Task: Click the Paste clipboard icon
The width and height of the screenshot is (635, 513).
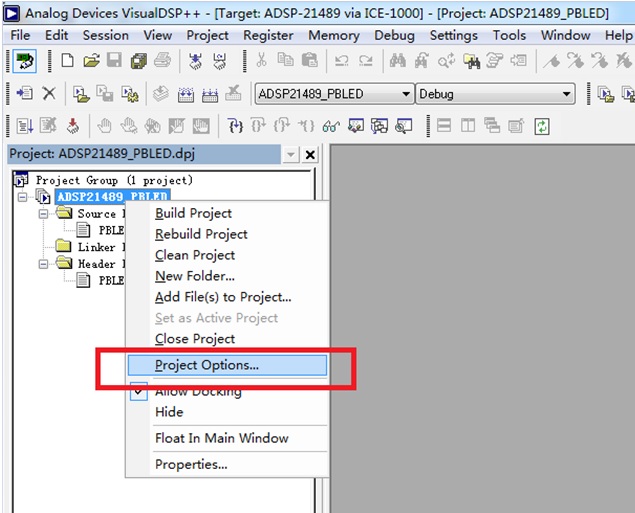Action: (310, 60)
